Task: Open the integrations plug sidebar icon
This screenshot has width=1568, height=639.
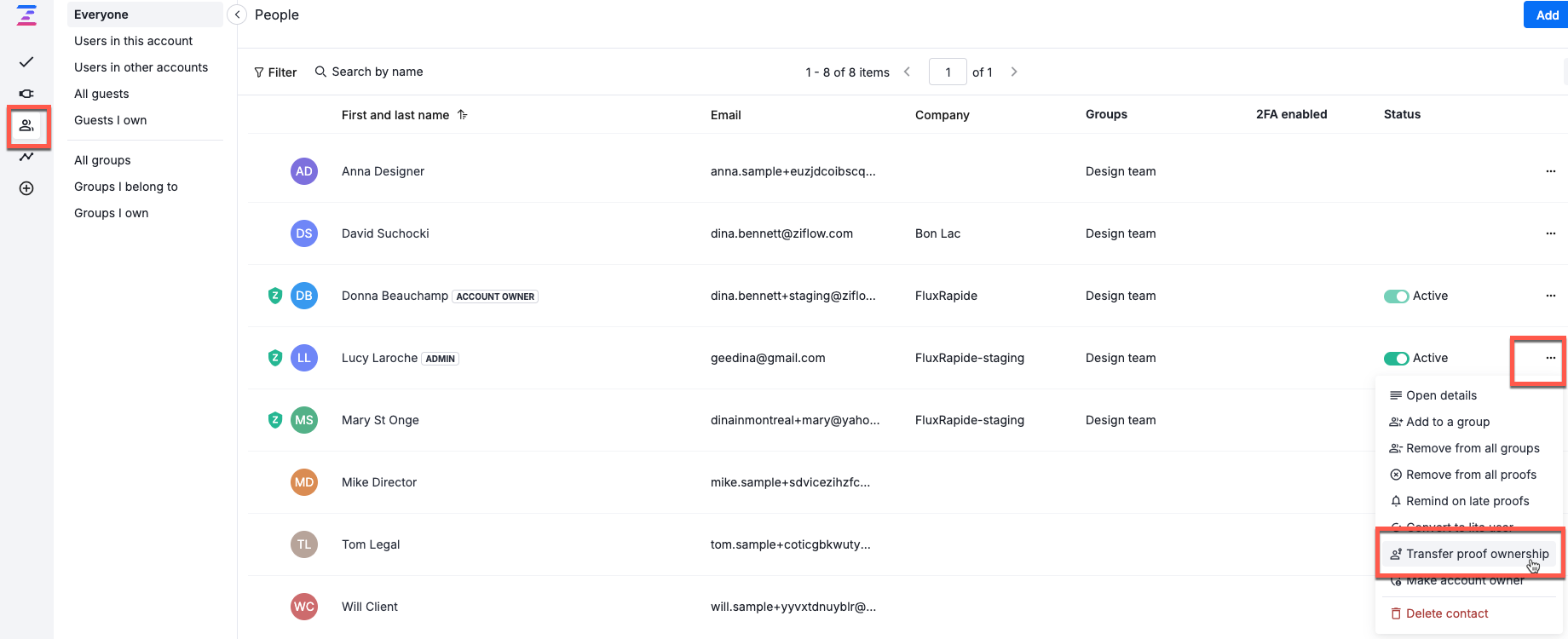Action: (x=26, y=94)
